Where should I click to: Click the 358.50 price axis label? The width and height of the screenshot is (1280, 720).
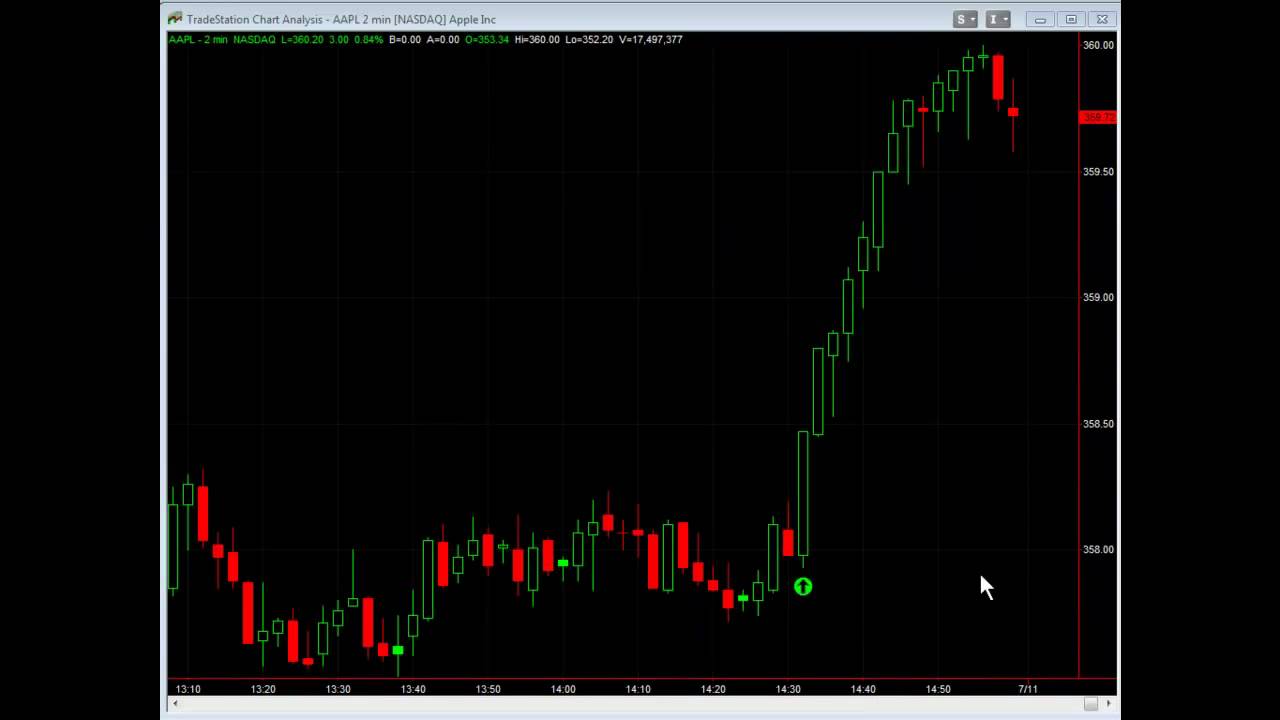[x=1098, y=424]
